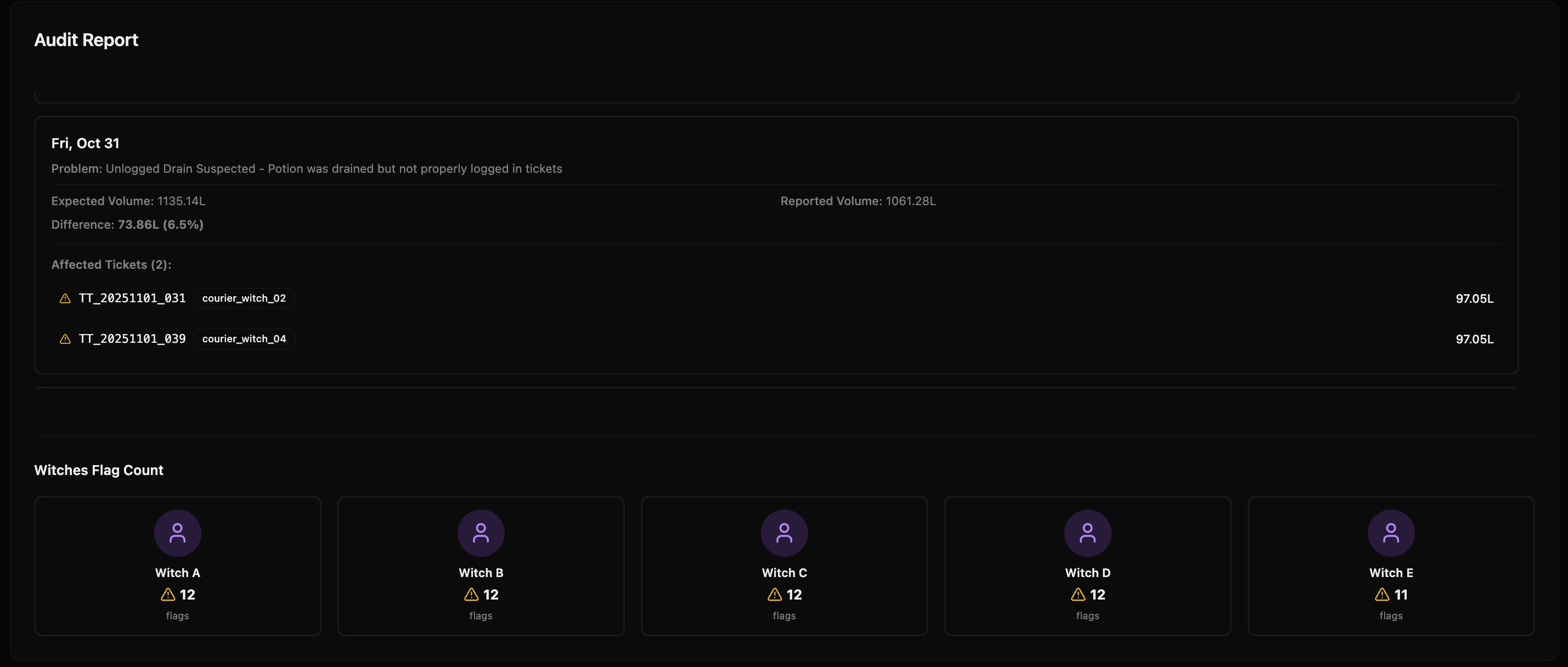1568x667 pixels.
Task: Click Witch D's purple avatar icon
Action: (x=1087, y=533)
